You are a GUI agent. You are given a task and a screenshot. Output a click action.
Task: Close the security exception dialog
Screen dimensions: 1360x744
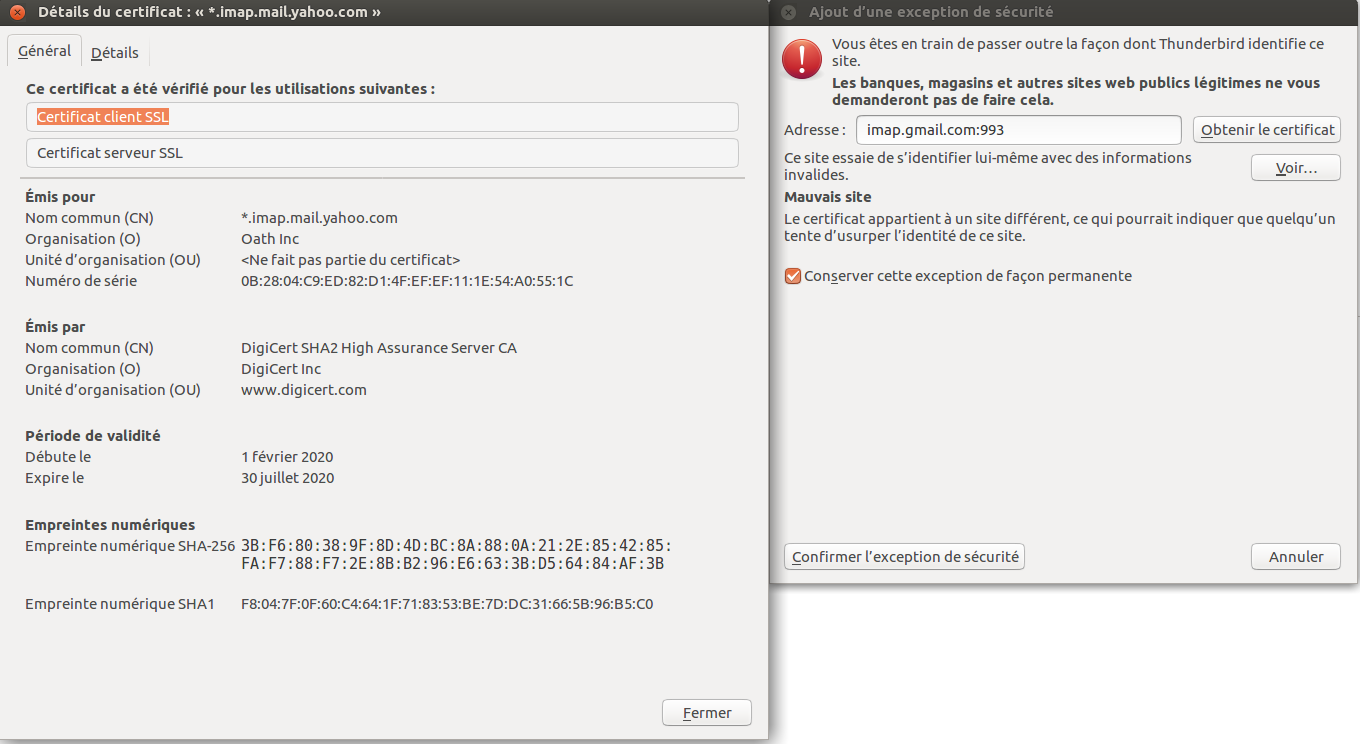tap(788, 13)
